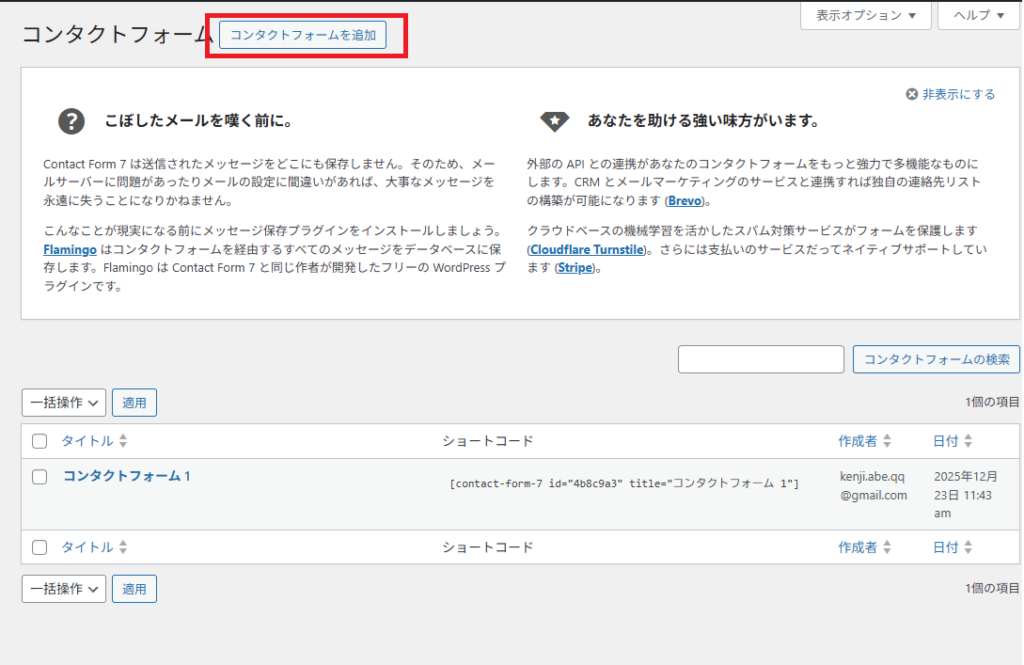Viewport: 1024px width, 665px height.
Task: Click the question mark icon in the notice
Action: tap(71, 121)
